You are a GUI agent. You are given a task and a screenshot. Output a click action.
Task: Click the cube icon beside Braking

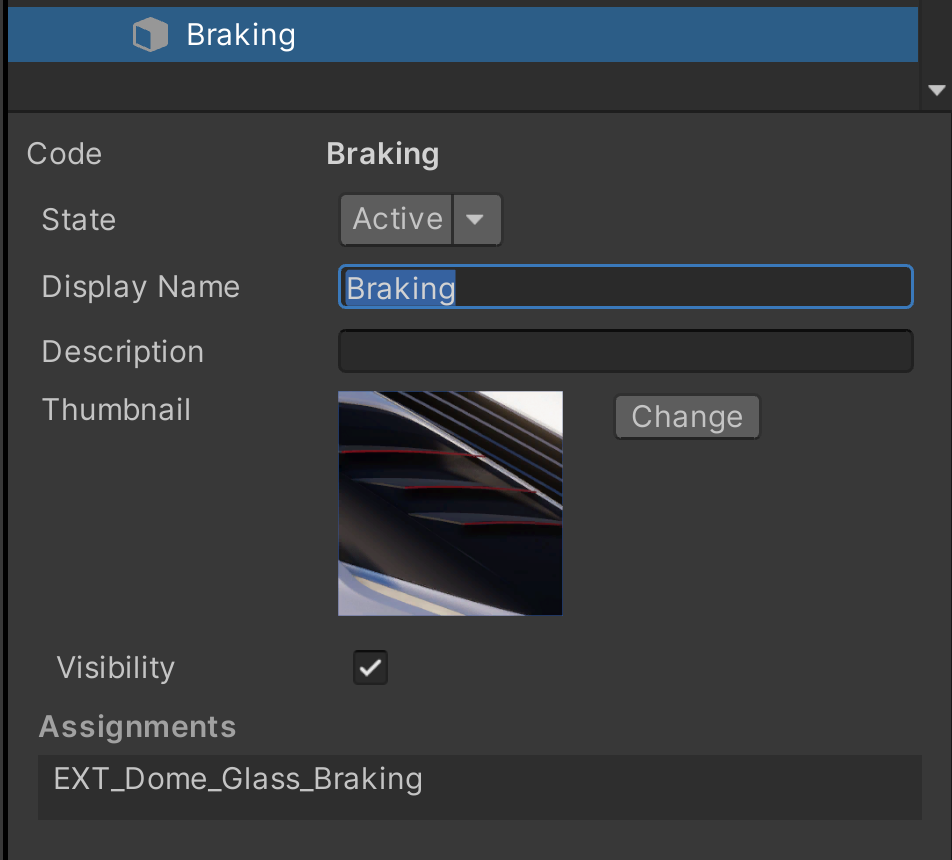150,36
